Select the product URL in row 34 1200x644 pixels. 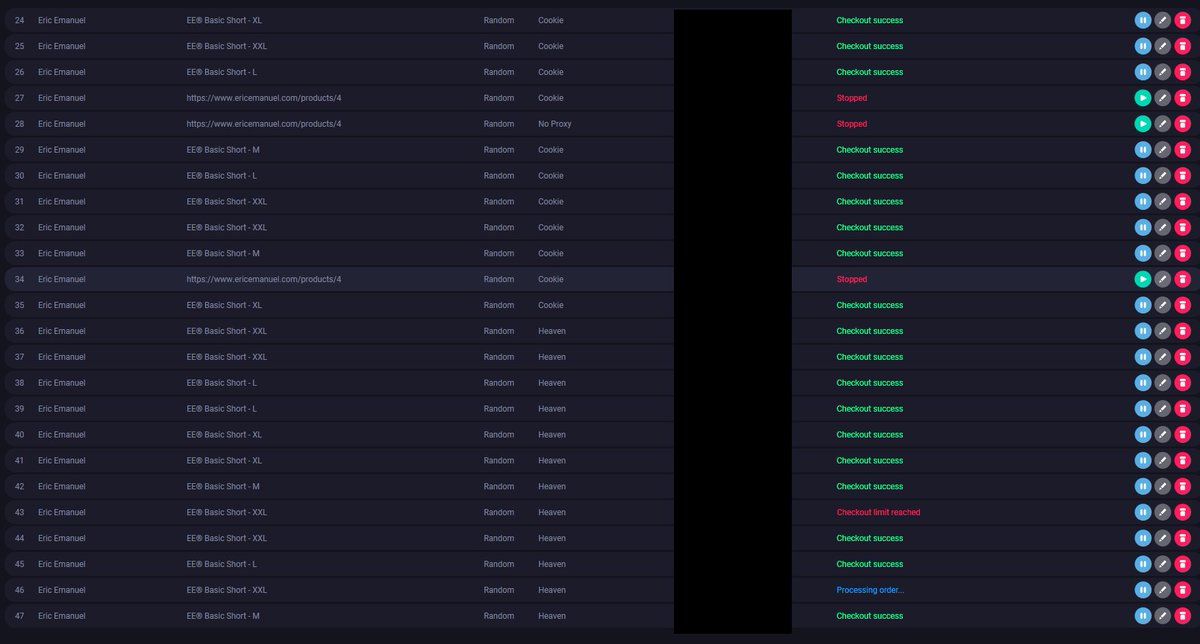(264, 279)
